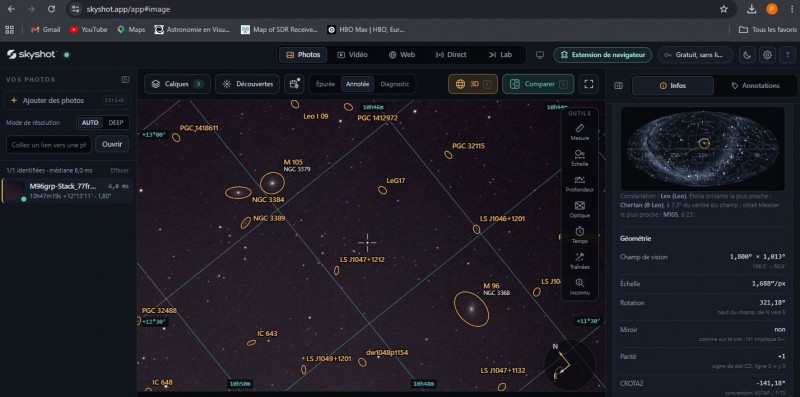Click the all-sky map thumbnail

pyautogui.click(x=703, y=148)
